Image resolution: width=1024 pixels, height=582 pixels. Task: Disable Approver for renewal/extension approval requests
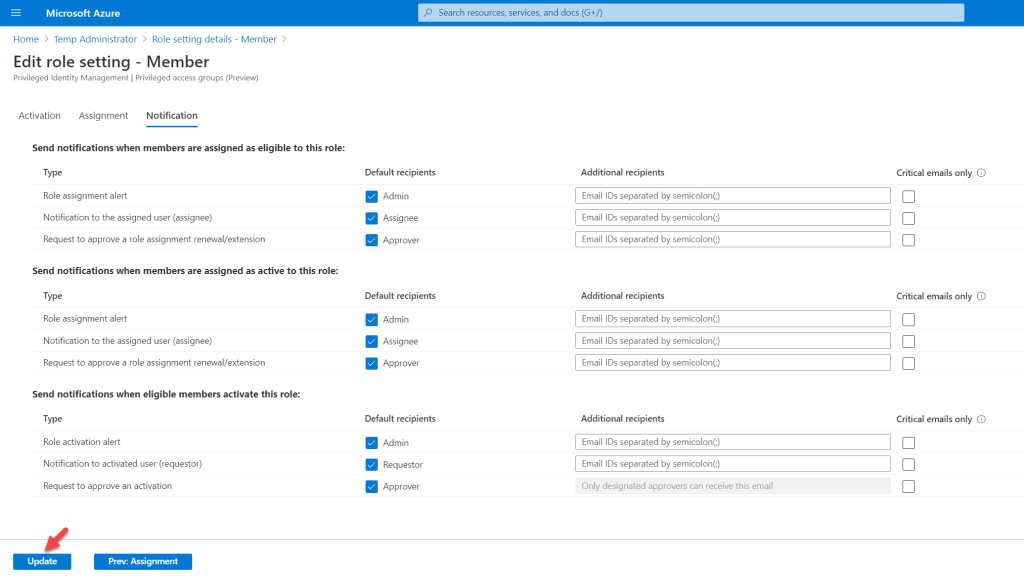pyautogui.click(x=370, y=239)
